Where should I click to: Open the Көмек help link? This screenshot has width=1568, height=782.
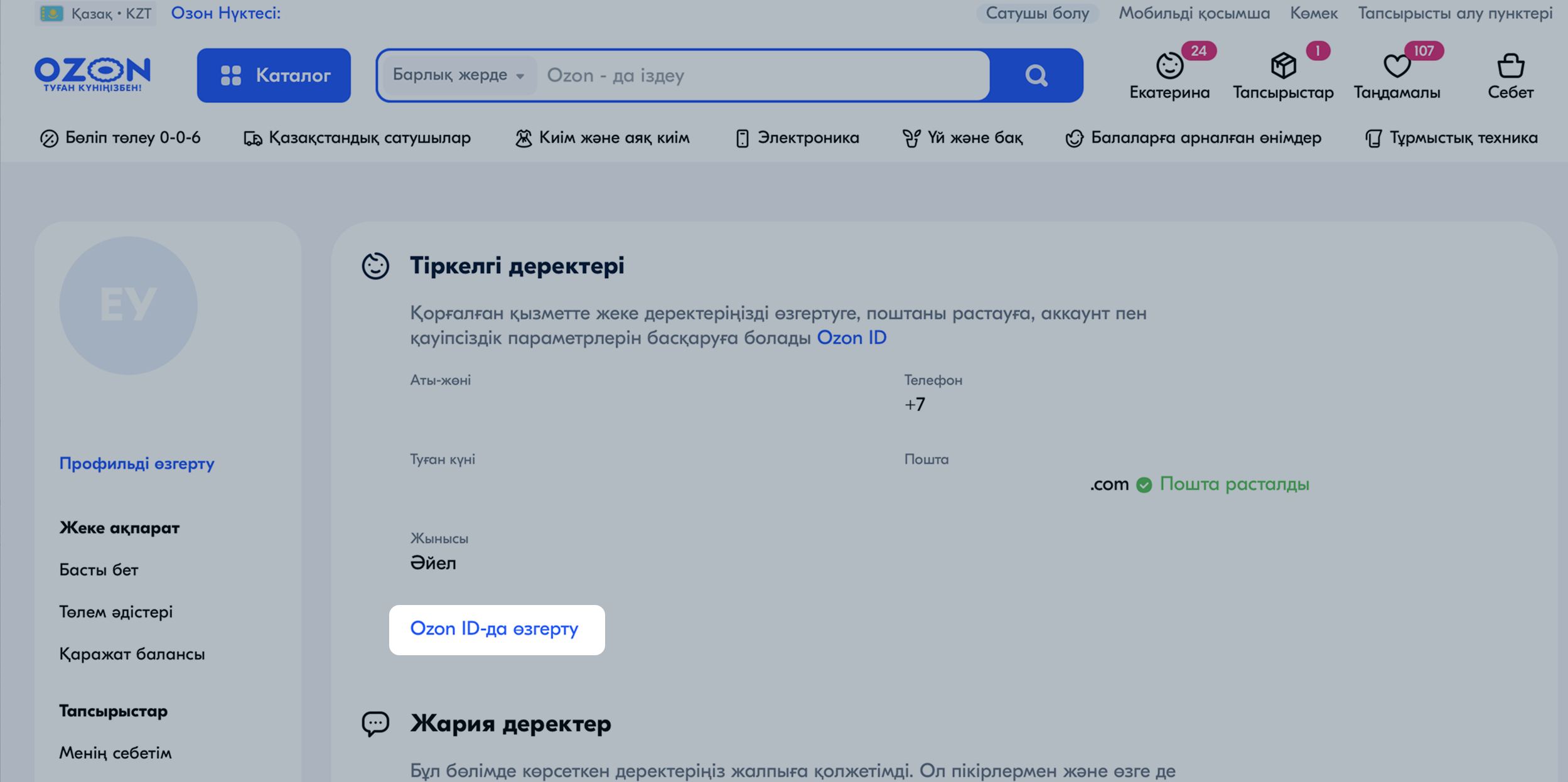coord(1314,13)
